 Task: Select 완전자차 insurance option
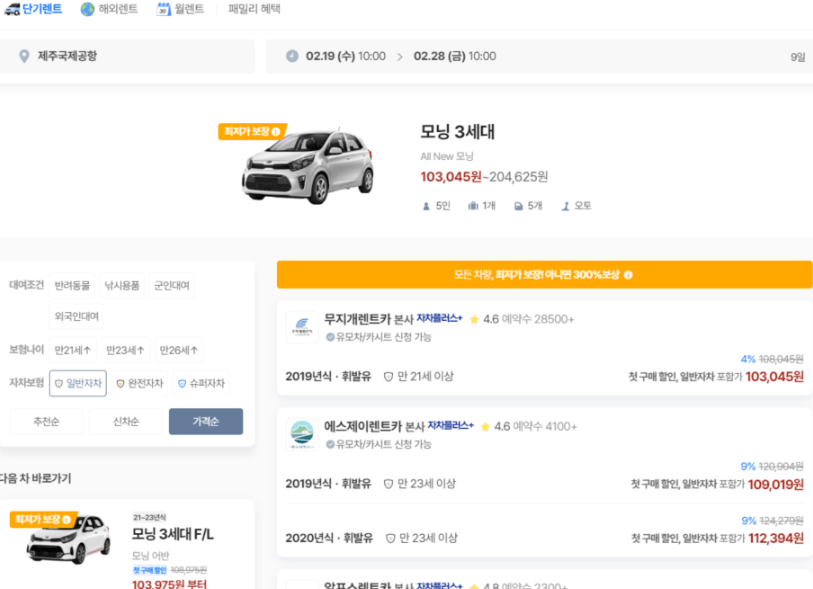[x=139, y=383]
